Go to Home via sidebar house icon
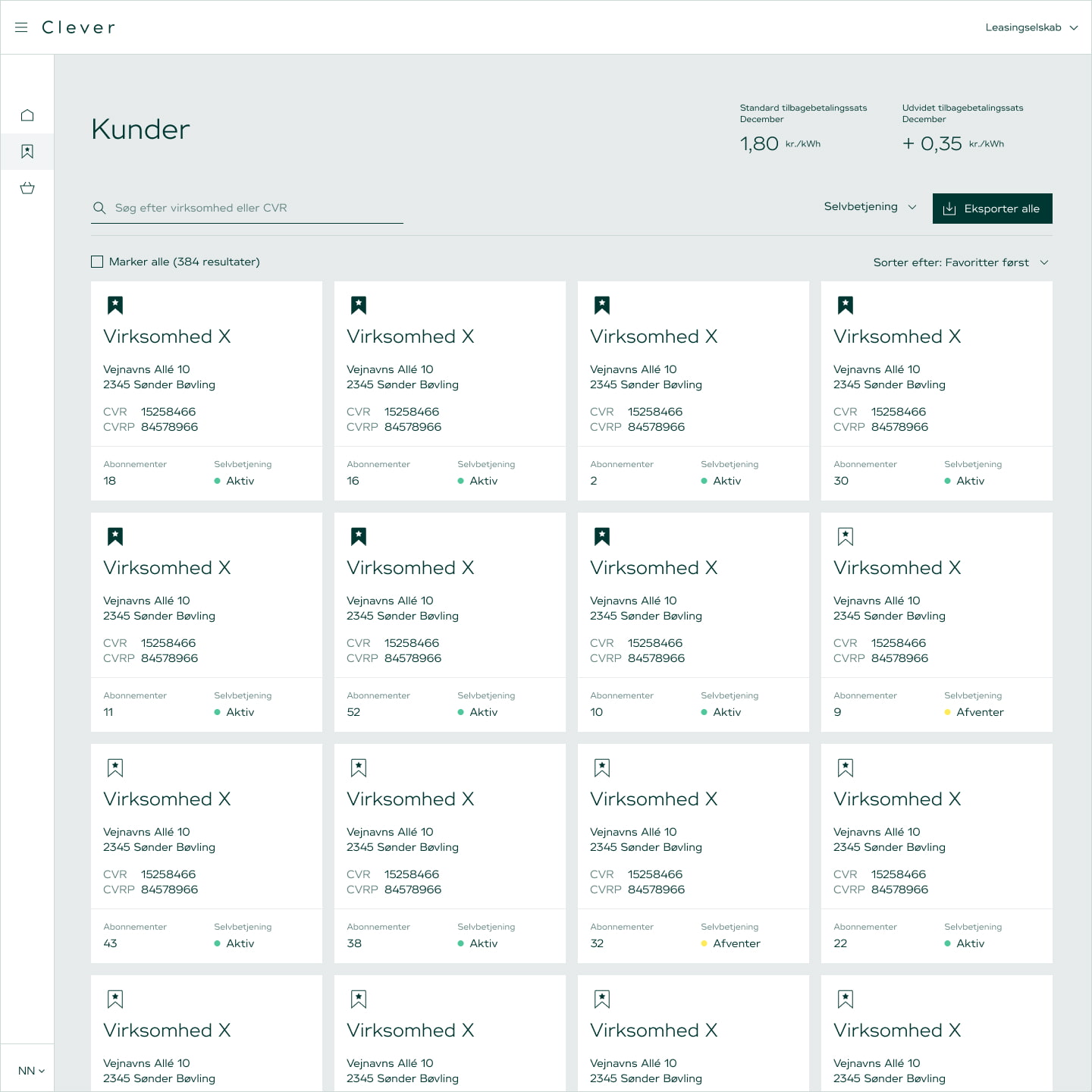The image size is (1092, 1092). tap(27, 115)
